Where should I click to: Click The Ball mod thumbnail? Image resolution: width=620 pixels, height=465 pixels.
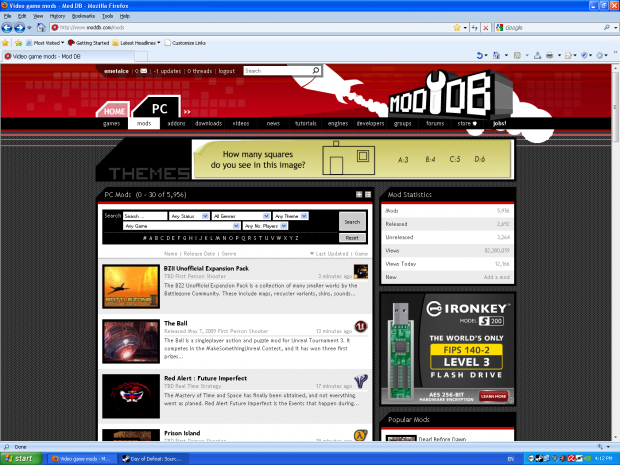pyautogui.click(x=131, y=342)
